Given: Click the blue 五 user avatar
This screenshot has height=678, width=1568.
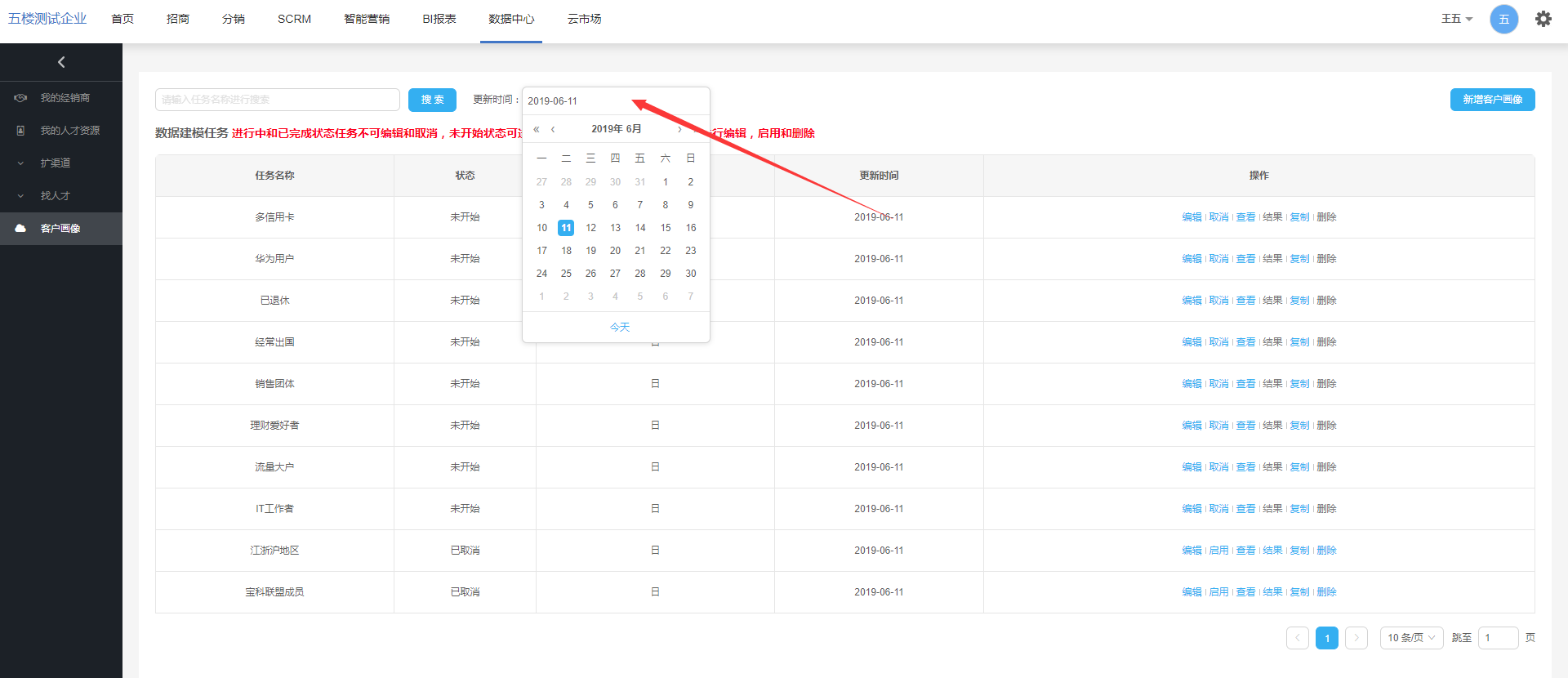Looking at the screenshot, I should pyautogui.click(x=1503, y=19).
